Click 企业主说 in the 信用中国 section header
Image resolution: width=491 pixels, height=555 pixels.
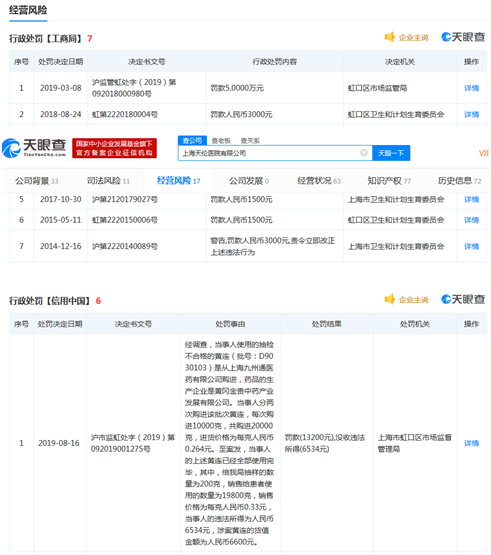(x=414, y=300)
